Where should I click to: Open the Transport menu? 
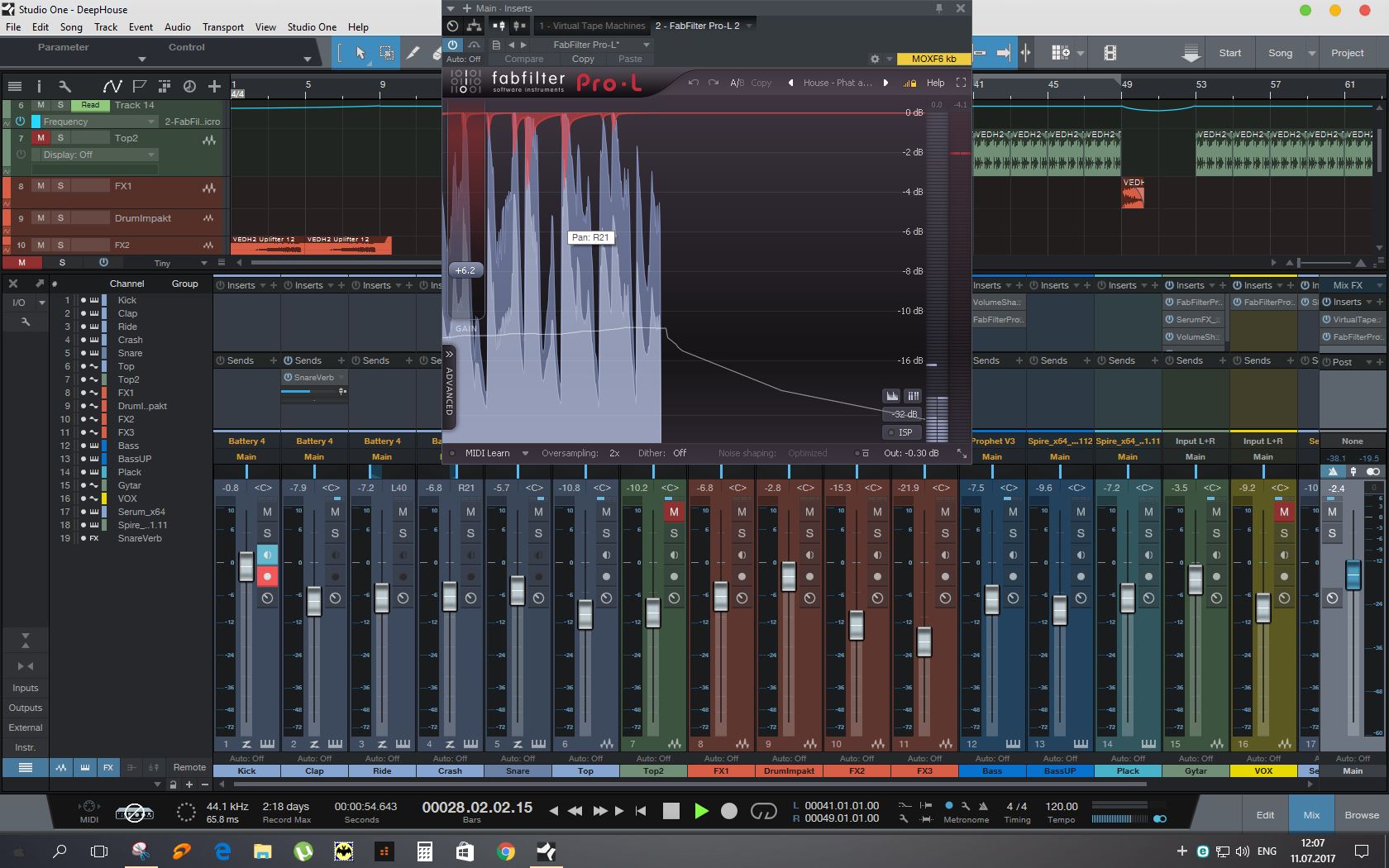pos(222,26)
